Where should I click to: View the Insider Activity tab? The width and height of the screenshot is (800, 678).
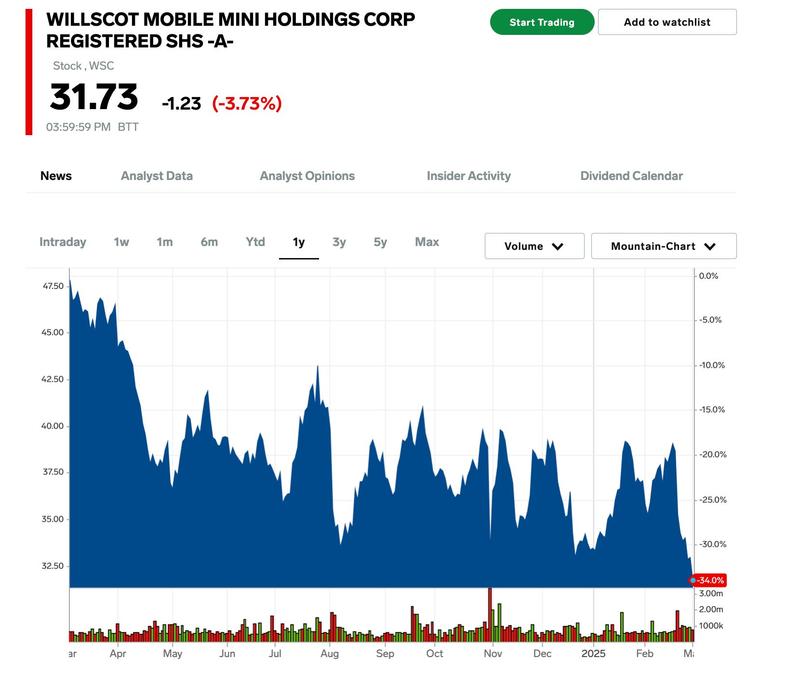(469, 176)
